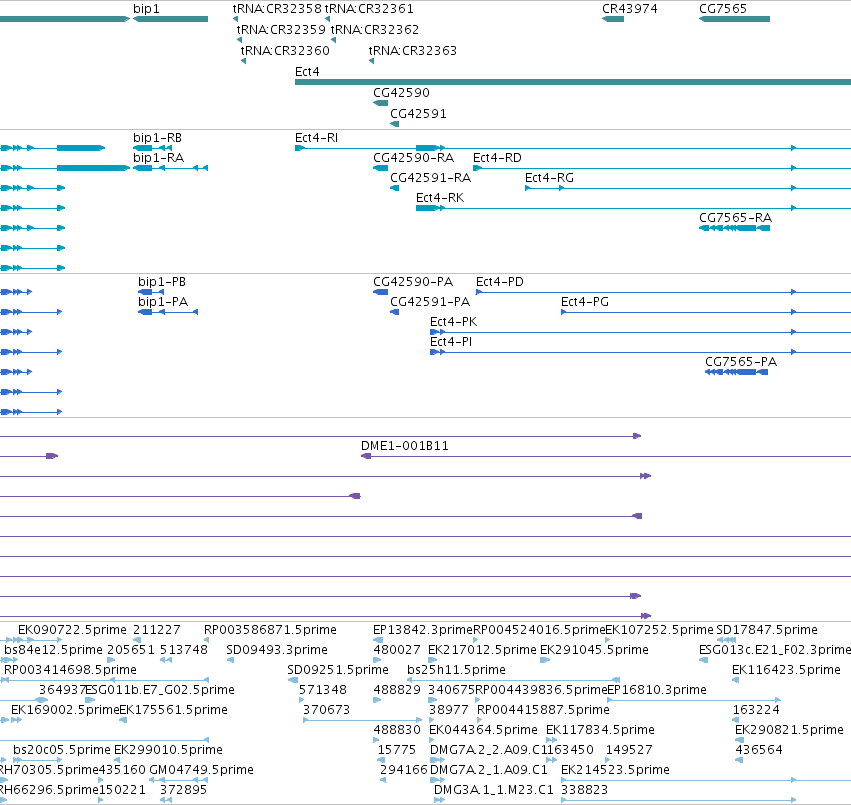The width and height of the screenshot is (851, 805).
Task: Open the bip1-RB transcript label
Action: 157,138
